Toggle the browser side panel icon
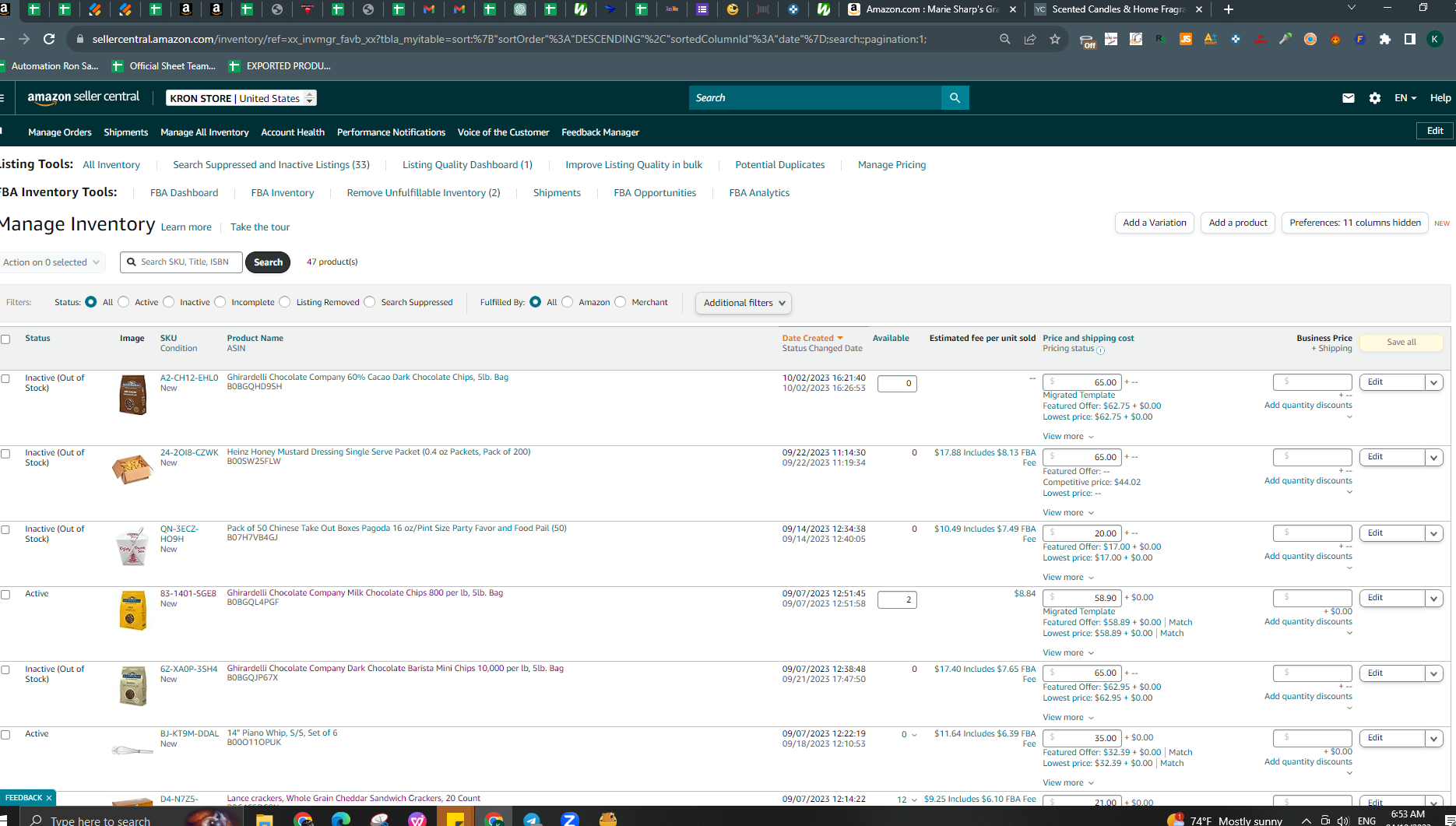This screenshot has height=826, width=1456. tap(1410, 39)
